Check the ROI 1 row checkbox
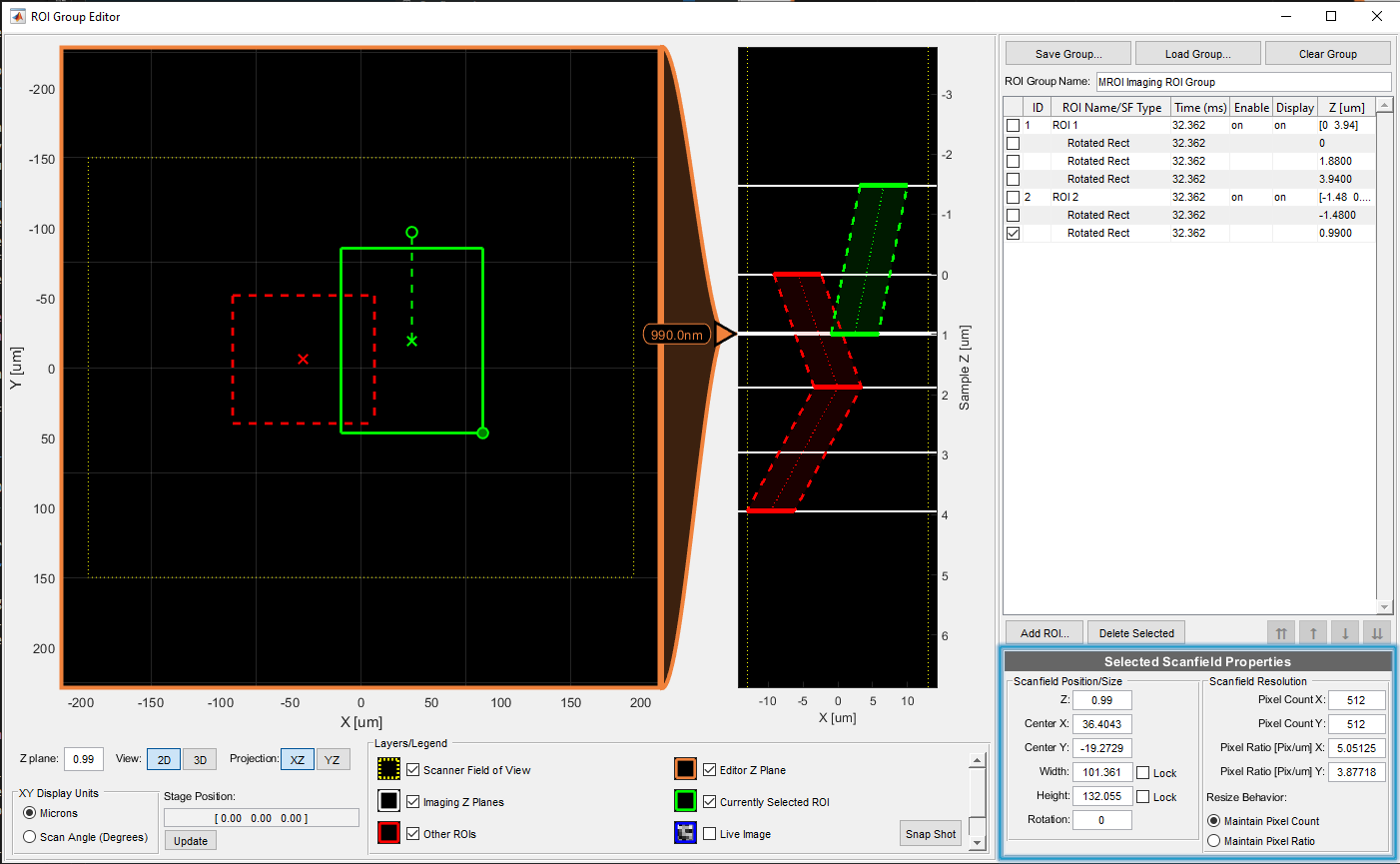 [1012, 124]
